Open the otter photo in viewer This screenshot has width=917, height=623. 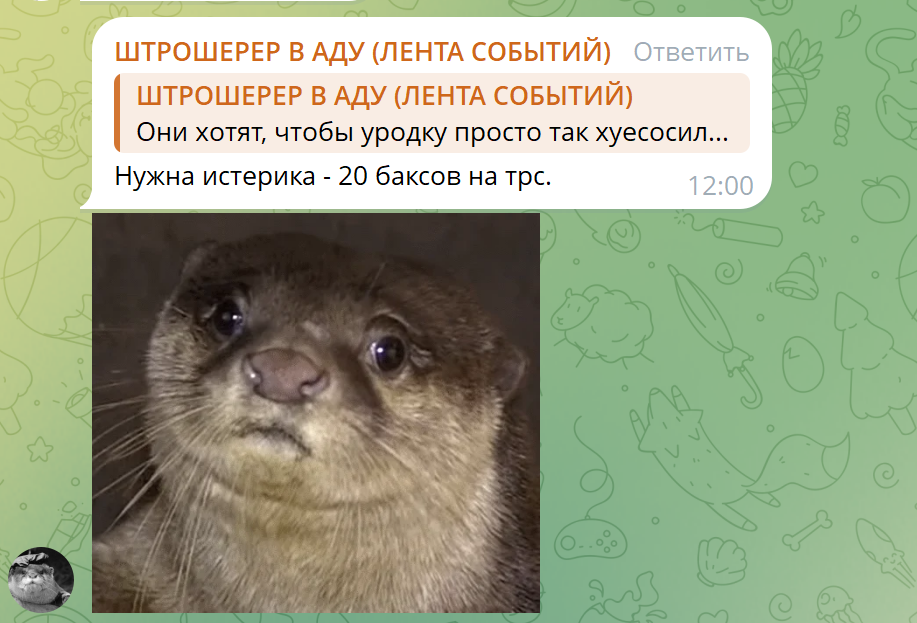tap(316, 412)
